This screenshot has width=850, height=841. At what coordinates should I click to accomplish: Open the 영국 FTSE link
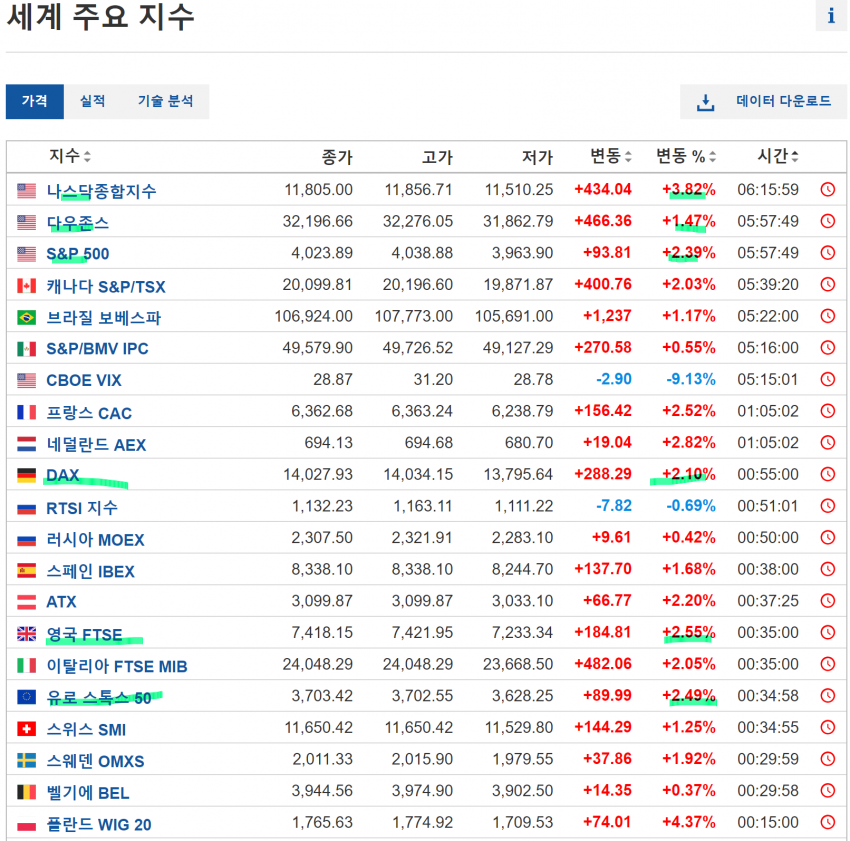point(85,634)
